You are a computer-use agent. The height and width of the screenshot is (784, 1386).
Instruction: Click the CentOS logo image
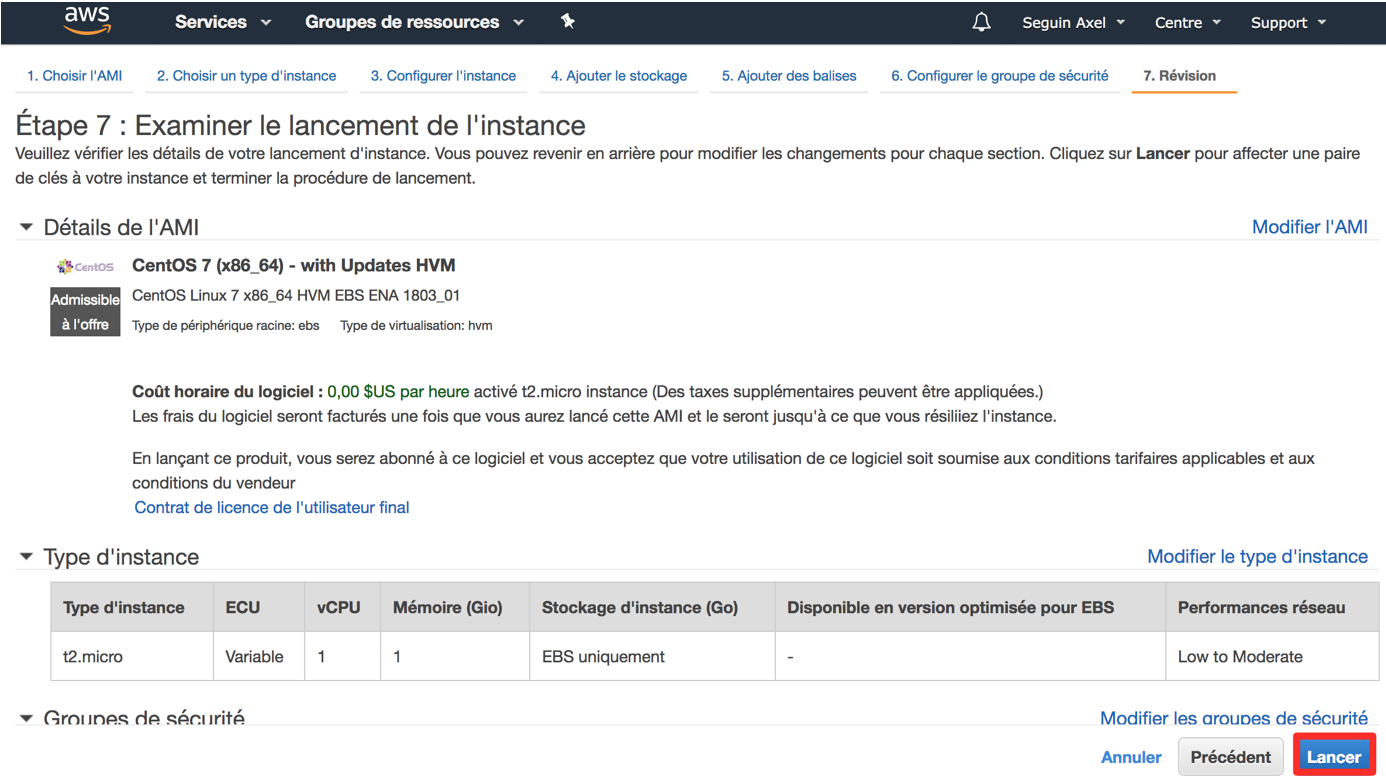click(x=85, y=267)
